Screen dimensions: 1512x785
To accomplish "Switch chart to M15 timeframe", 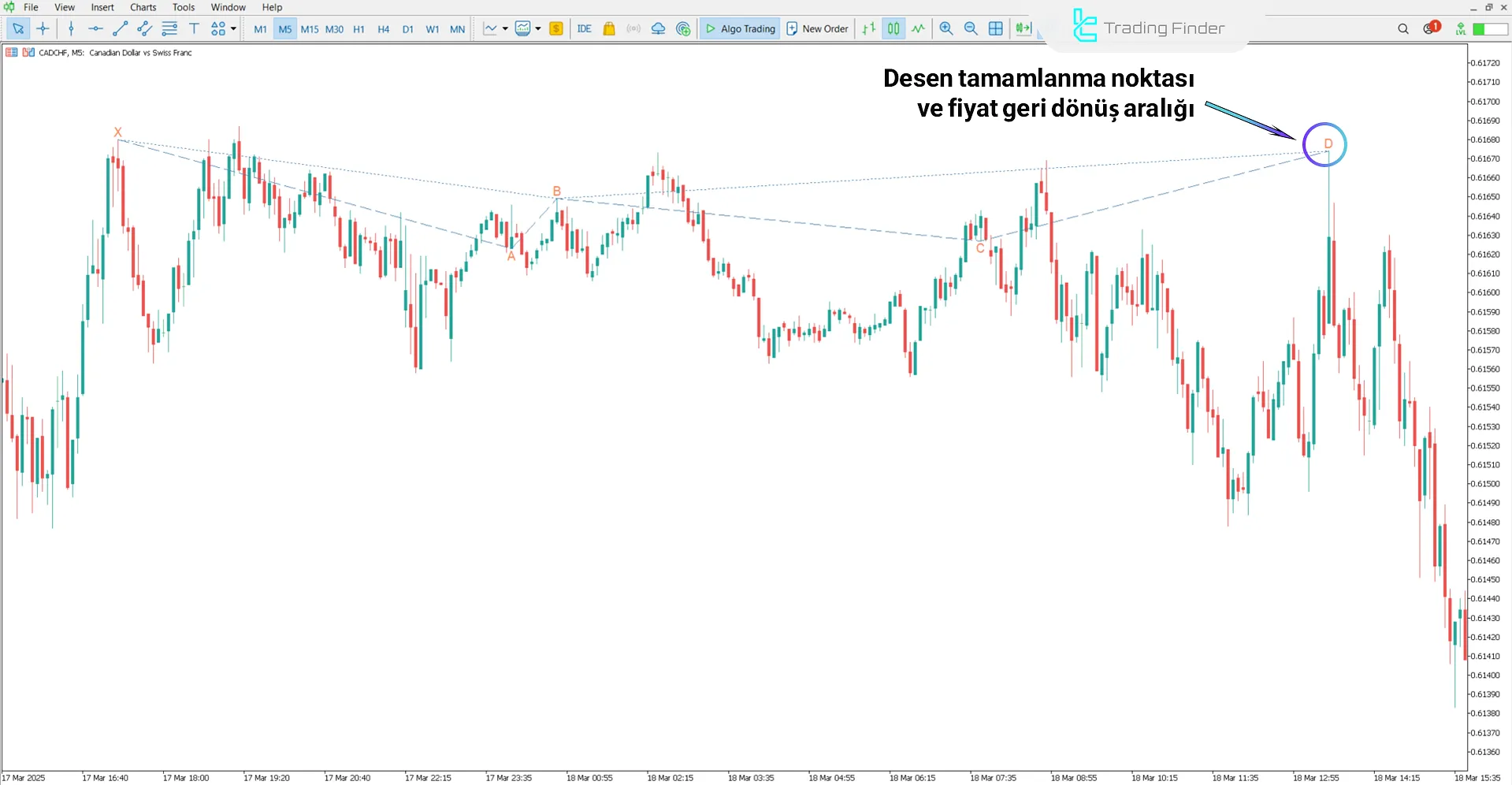I will 310,29.
